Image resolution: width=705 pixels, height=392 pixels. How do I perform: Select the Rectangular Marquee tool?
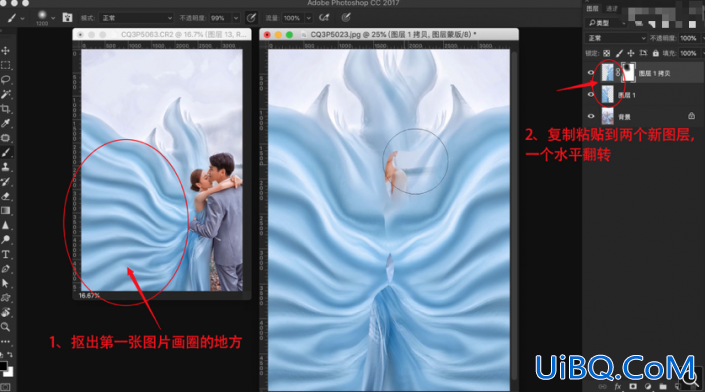6,65
